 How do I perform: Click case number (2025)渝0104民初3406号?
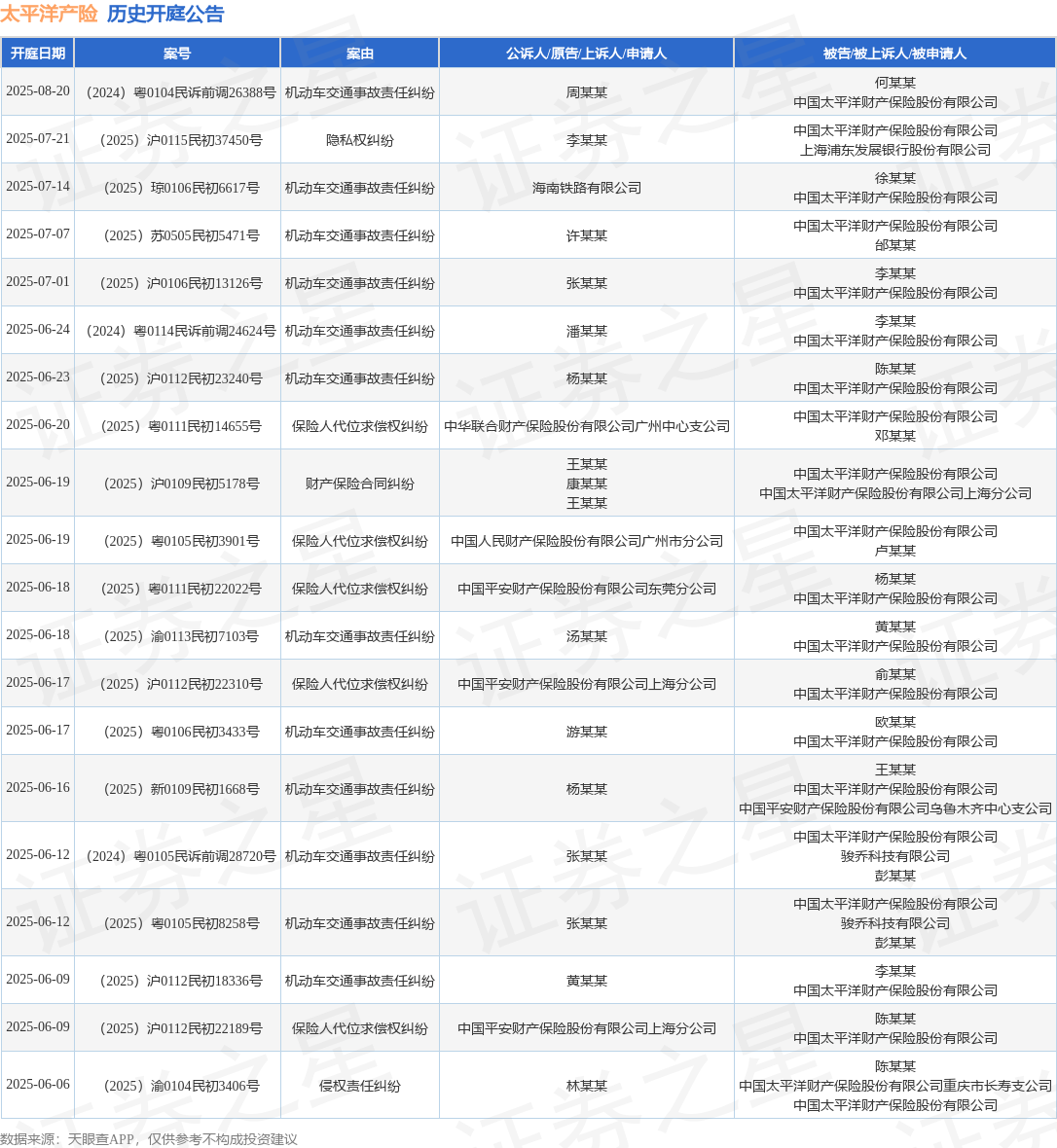pyautogui.click(x=181, y=1086)
